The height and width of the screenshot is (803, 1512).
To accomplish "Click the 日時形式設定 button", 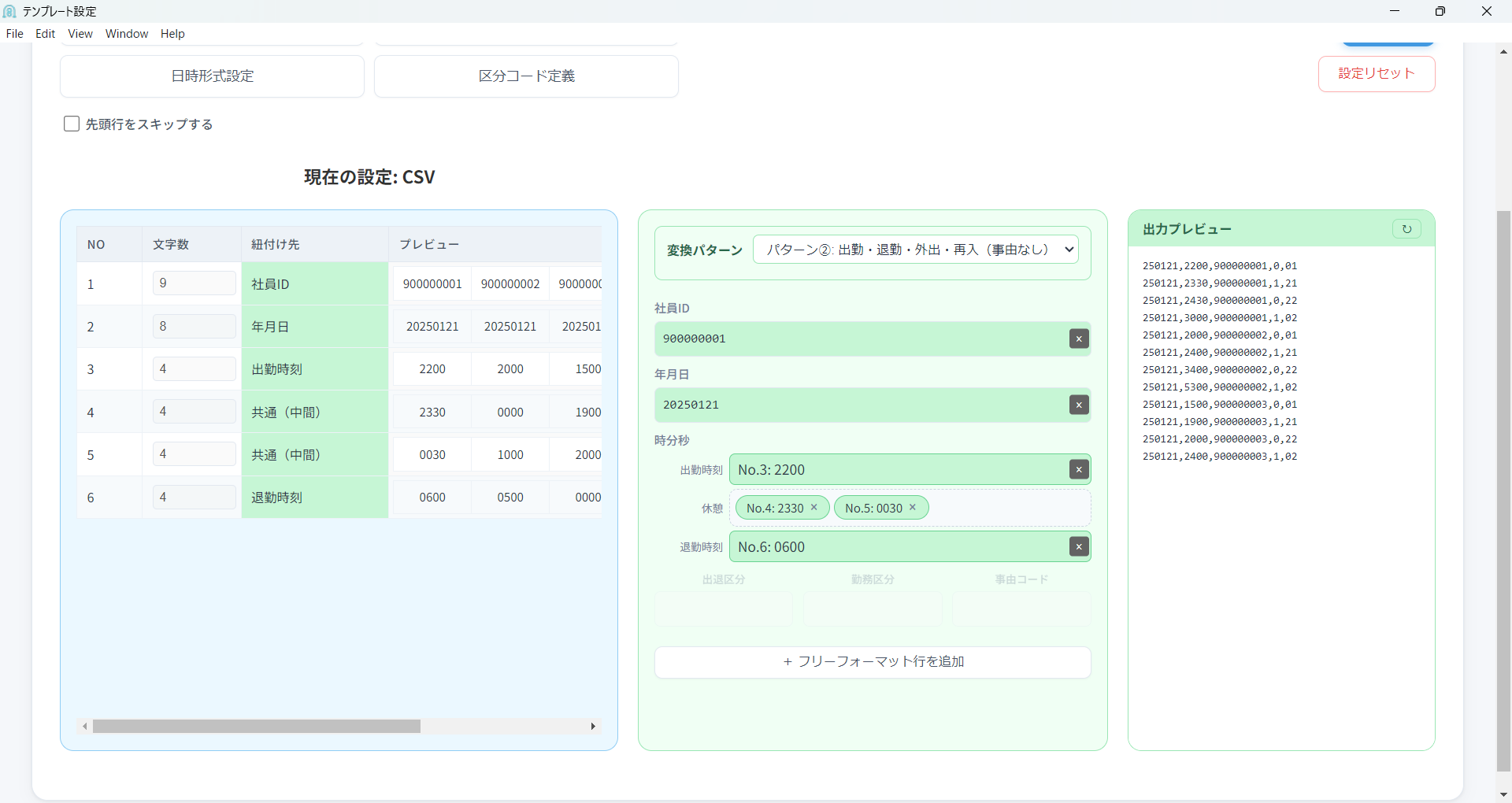I will click(212, 76).
